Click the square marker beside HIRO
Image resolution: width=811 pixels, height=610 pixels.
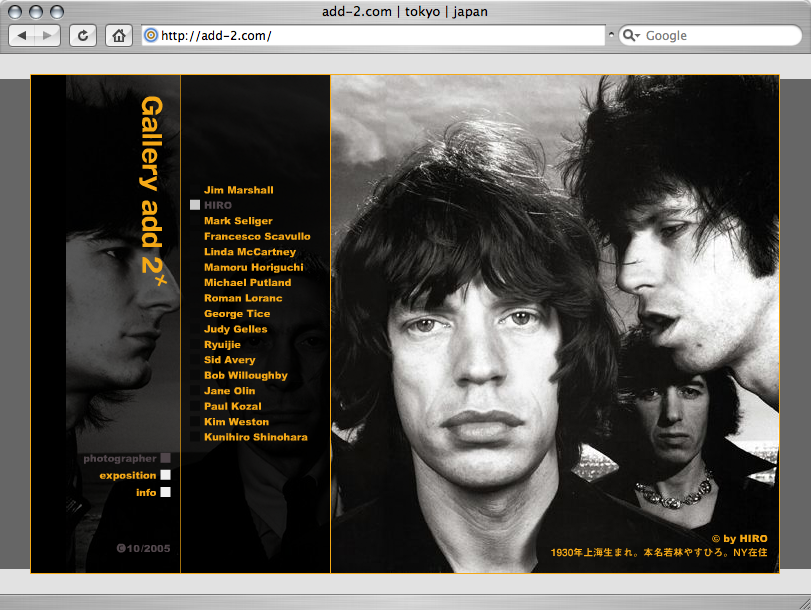tap(195, 205)
